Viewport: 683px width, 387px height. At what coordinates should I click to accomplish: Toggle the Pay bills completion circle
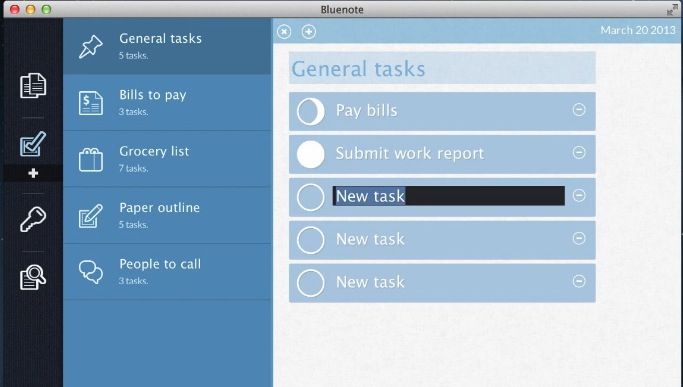click(x=311, y=112)
